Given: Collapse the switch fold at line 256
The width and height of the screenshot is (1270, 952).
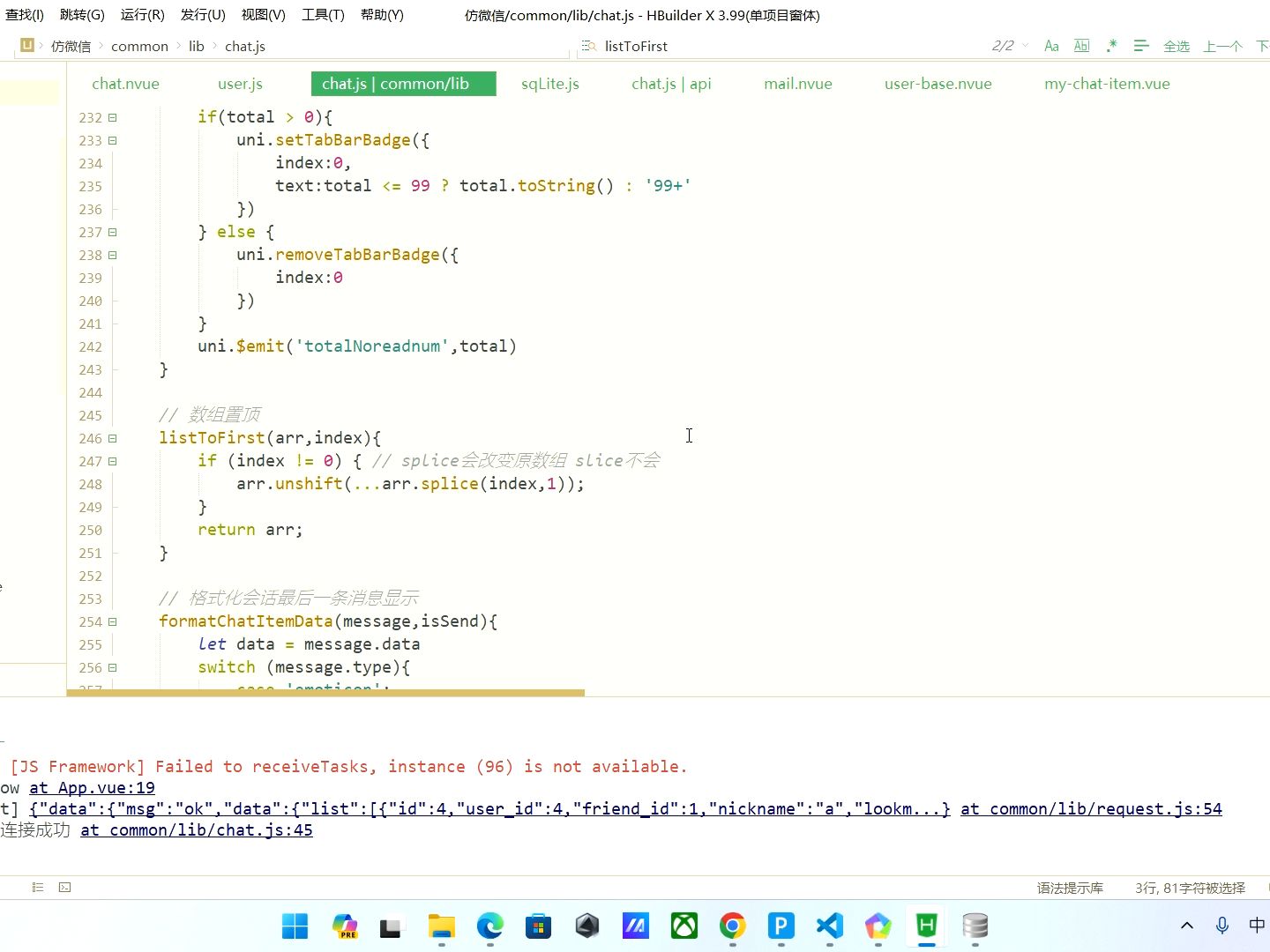Looking at the screenshot, I should (112, 667).
